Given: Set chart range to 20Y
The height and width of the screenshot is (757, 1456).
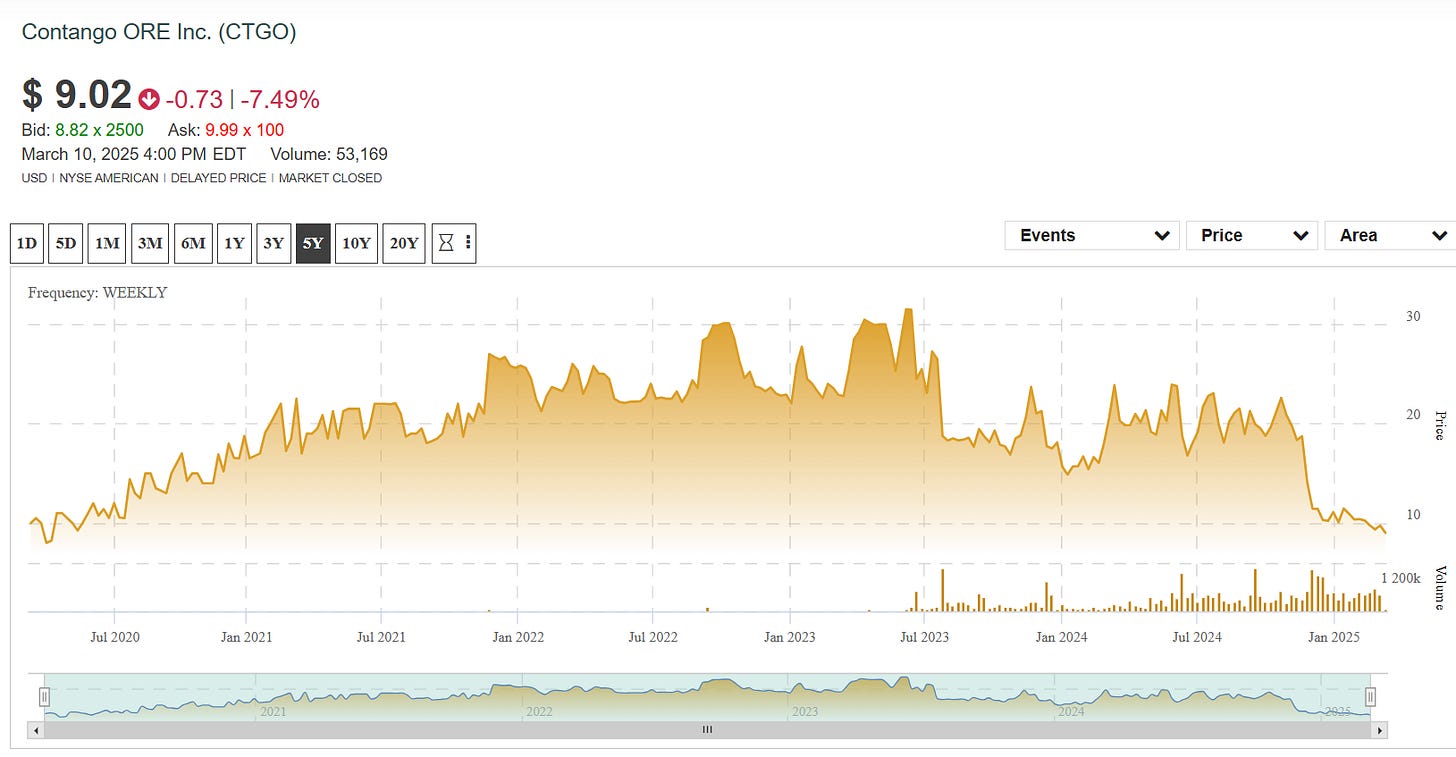Looking at the screenshot, I should [404, 243].
